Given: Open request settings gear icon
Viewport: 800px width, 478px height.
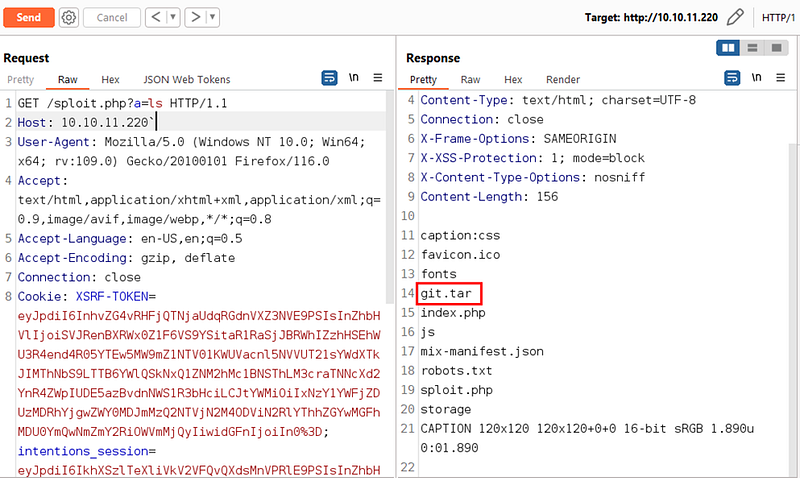Looking at the screenshot, I should pos(69,17).
